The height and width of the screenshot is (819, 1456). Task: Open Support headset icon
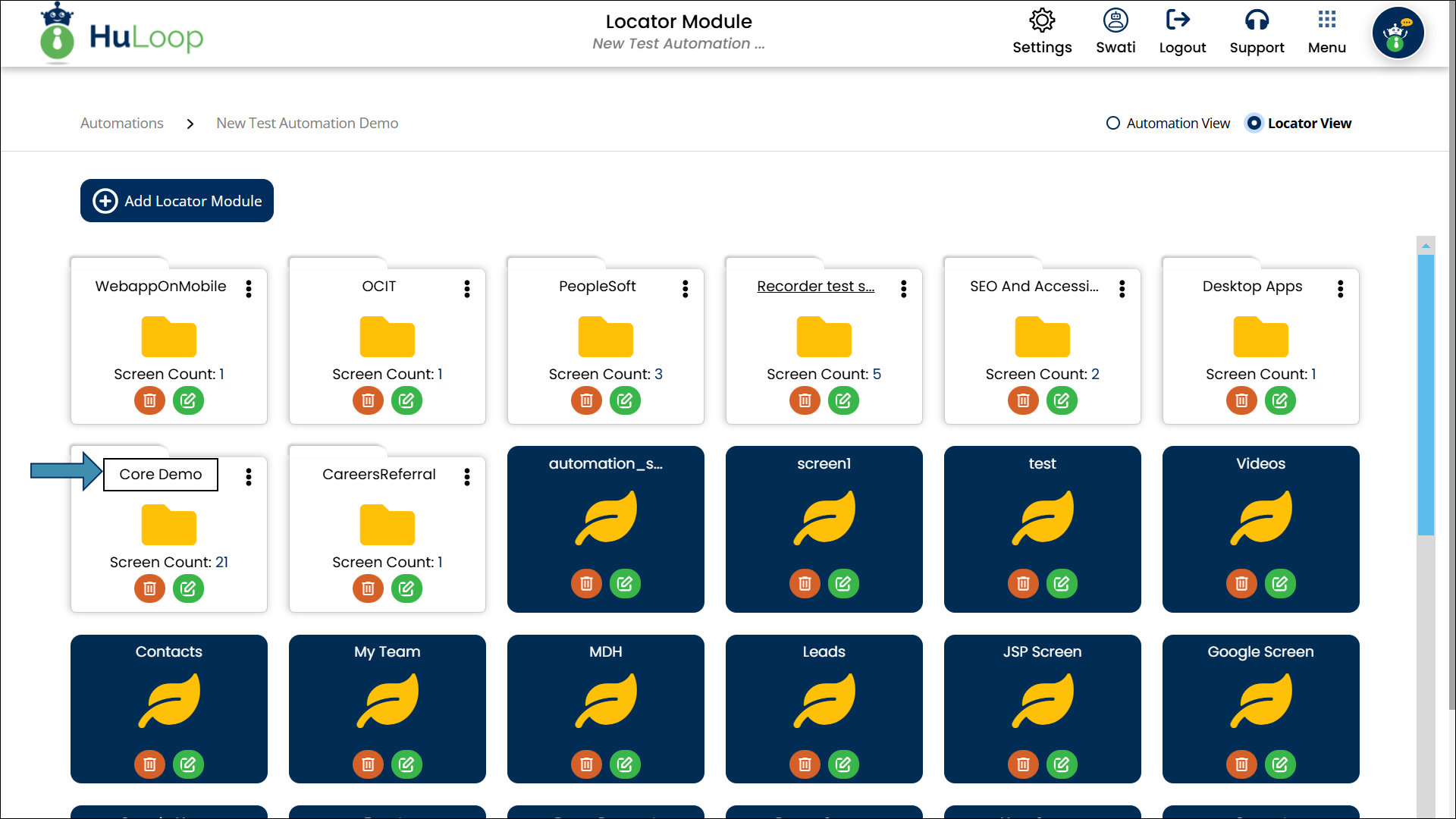tap(1257, 20)
